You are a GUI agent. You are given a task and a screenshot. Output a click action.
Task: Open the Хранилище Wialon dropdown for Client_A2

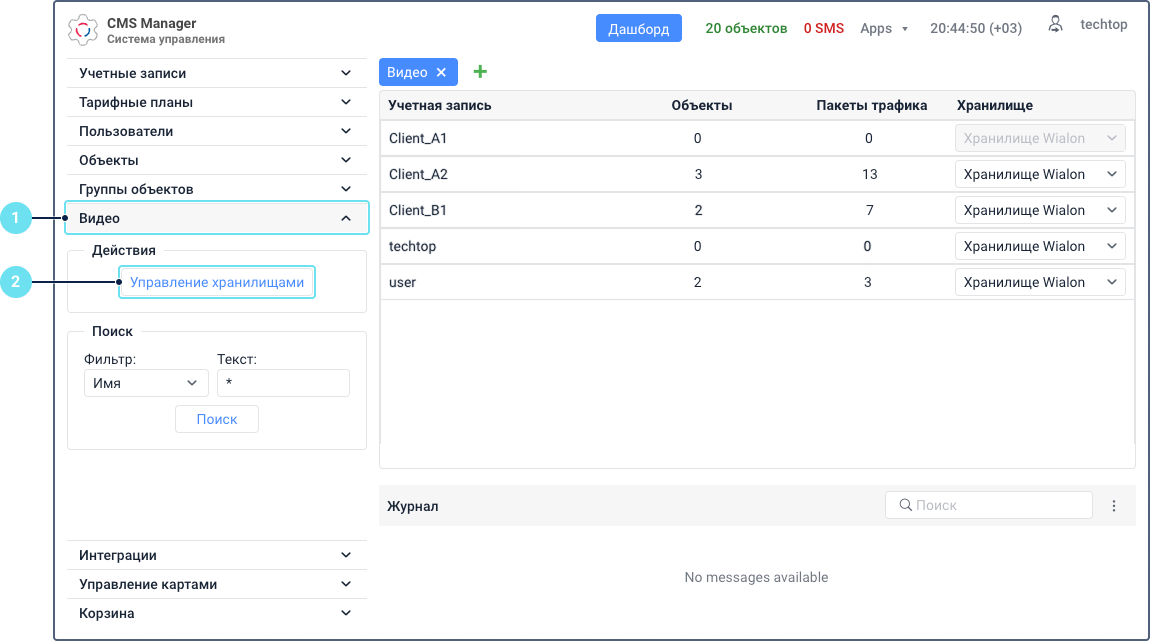coord(1040,173)
